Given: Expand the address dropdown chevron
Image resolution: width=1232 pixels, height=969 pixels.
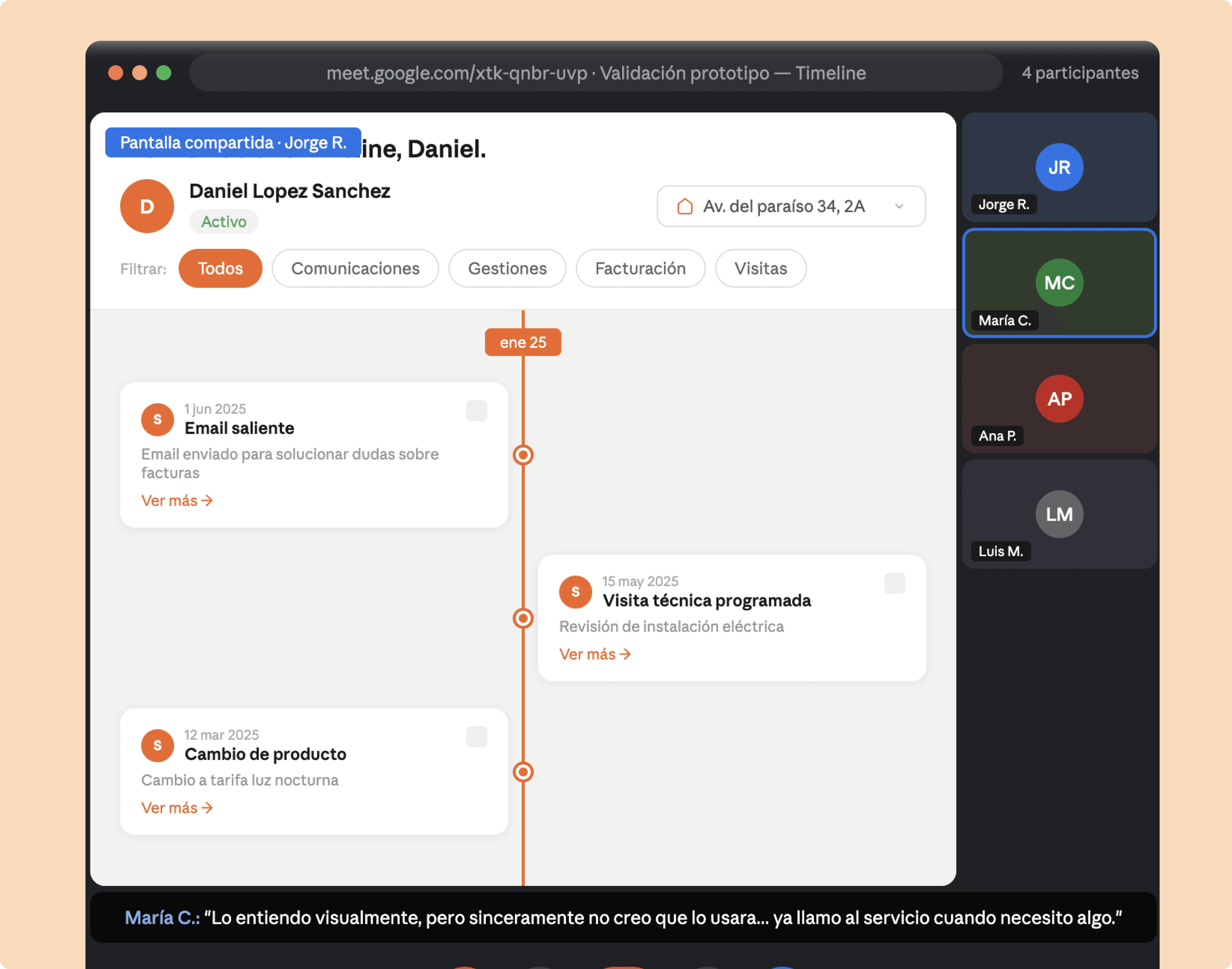Looking at the screenshot, I should click(x=899, y=206).
